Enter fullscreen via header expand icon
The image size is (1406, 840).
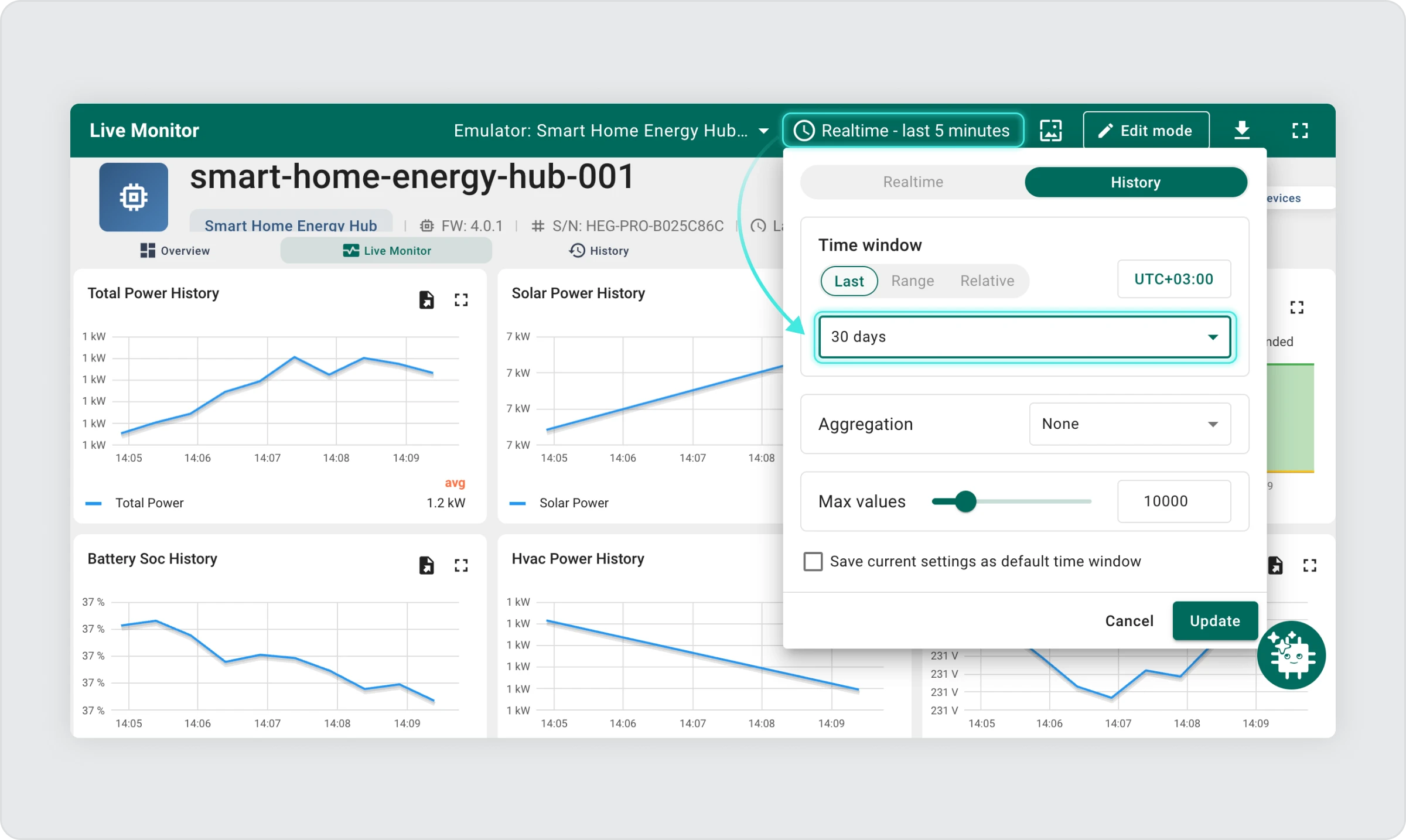1299,130
